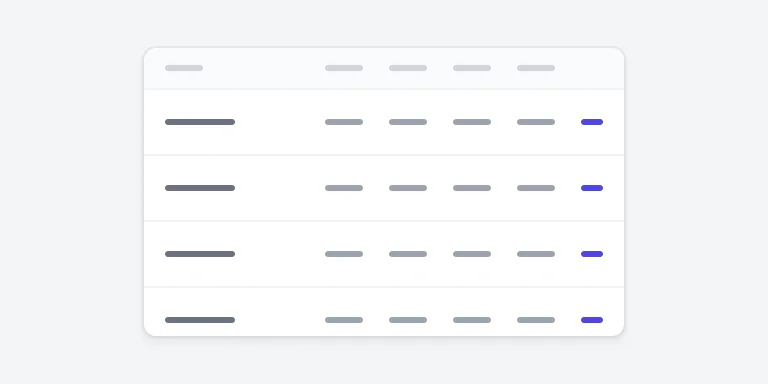This screenshot has height=384, width=768.
Task: Click the purple link in the bottom row
Action: tap(592, 320)
